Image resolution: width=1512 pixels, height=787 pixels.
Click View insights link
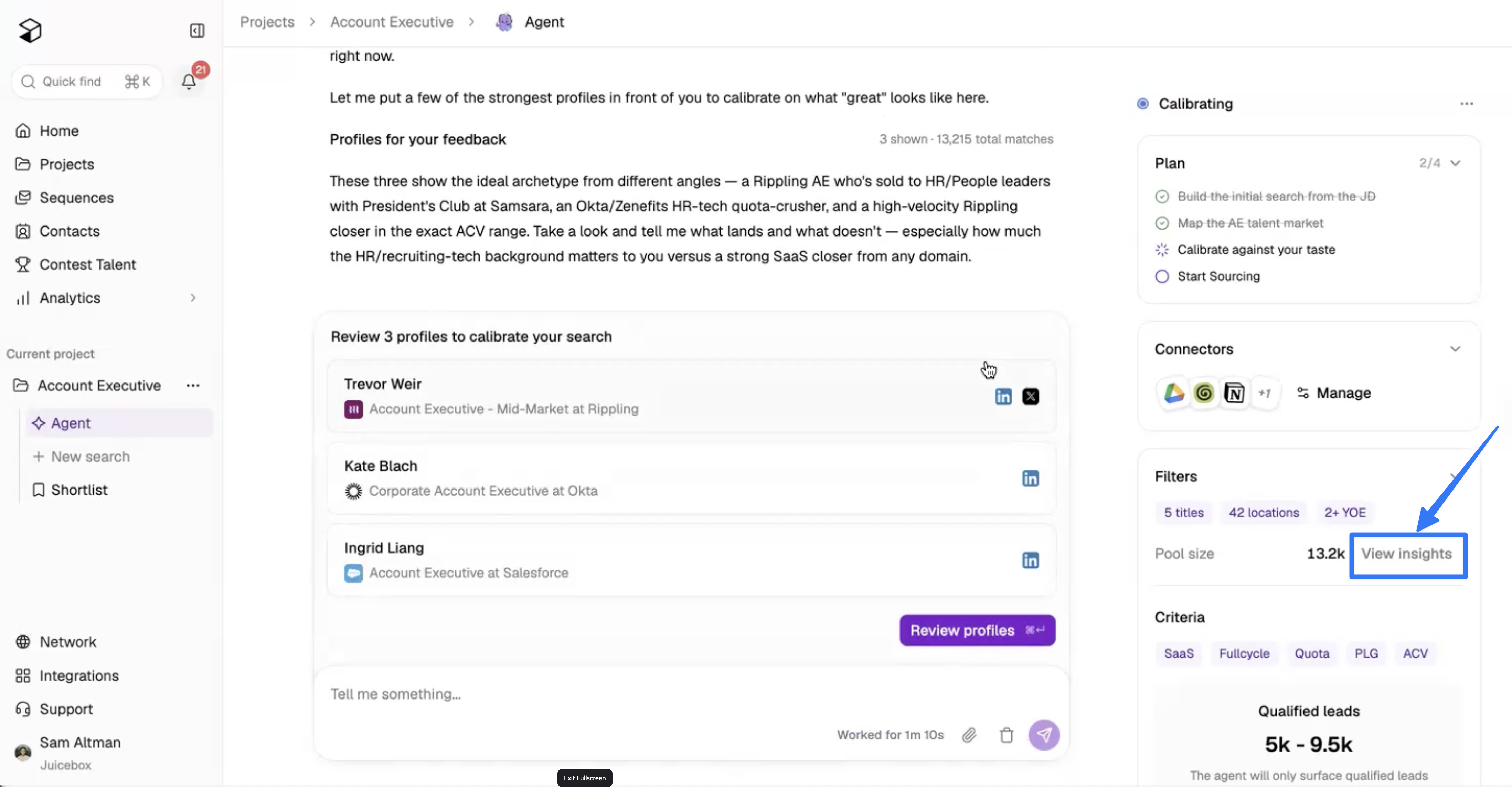(x=1406, y=554)
